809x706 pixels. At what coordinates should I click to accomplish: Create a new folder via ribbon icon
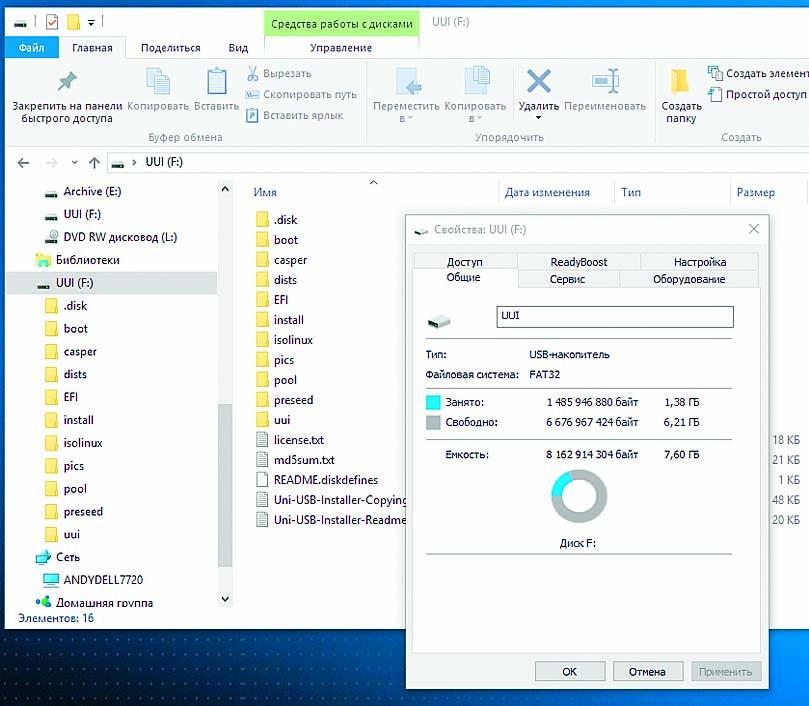point(681,82)
